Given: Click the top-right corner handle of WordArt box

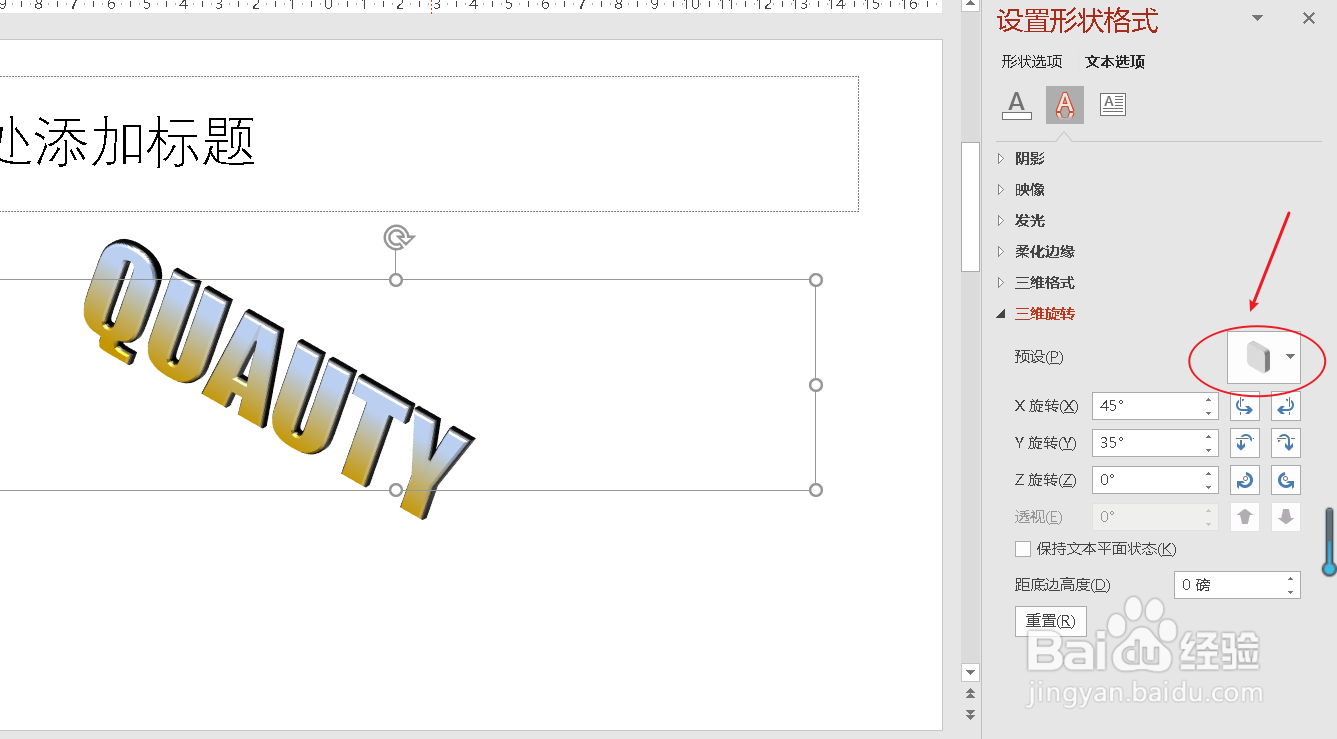Looking at the screenshot, I should click(816, 280).
